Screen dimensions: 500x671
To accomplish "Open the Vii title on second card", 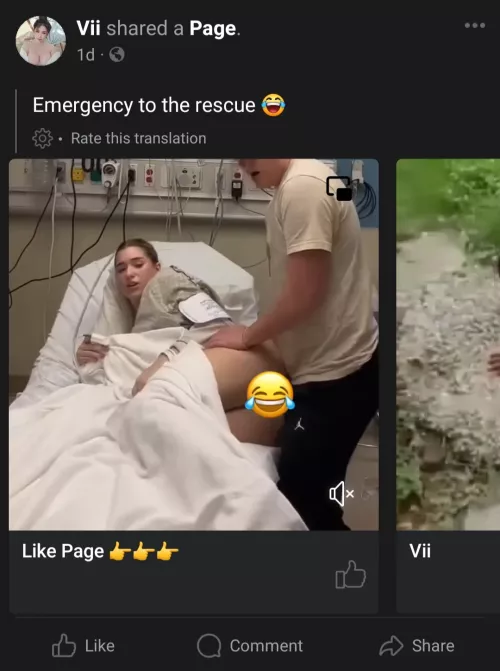I will (x=420, y=551).
